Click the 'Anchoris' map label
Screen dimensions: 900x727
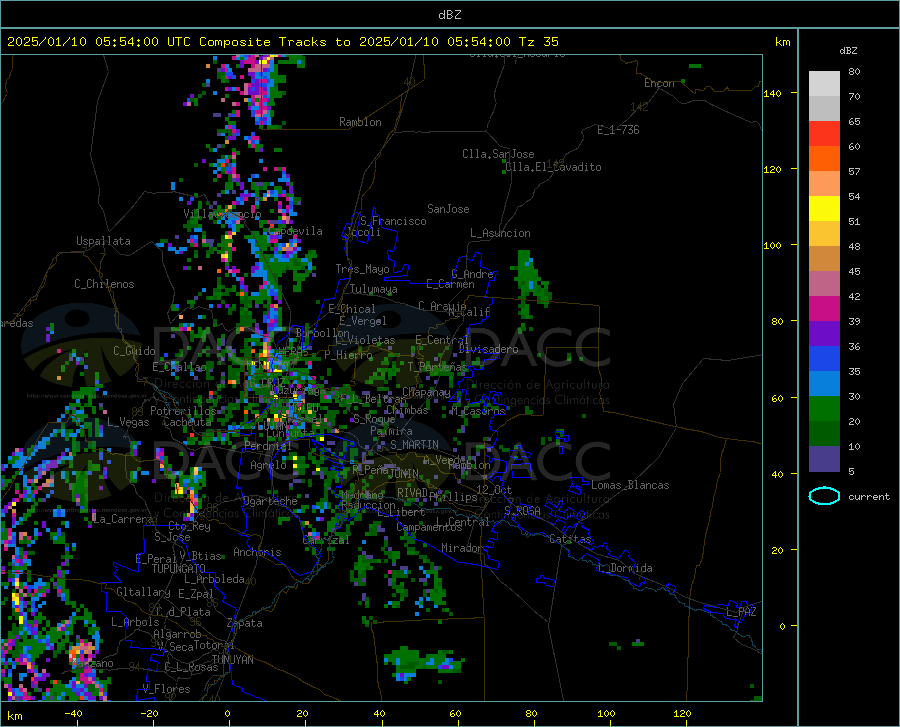coord(257,552)
